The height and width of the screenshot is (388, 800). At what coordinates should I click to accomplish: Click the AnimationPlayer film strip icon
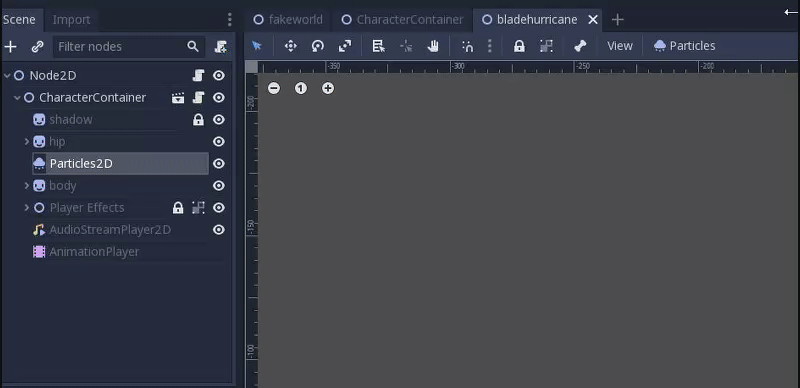point(39,252)
